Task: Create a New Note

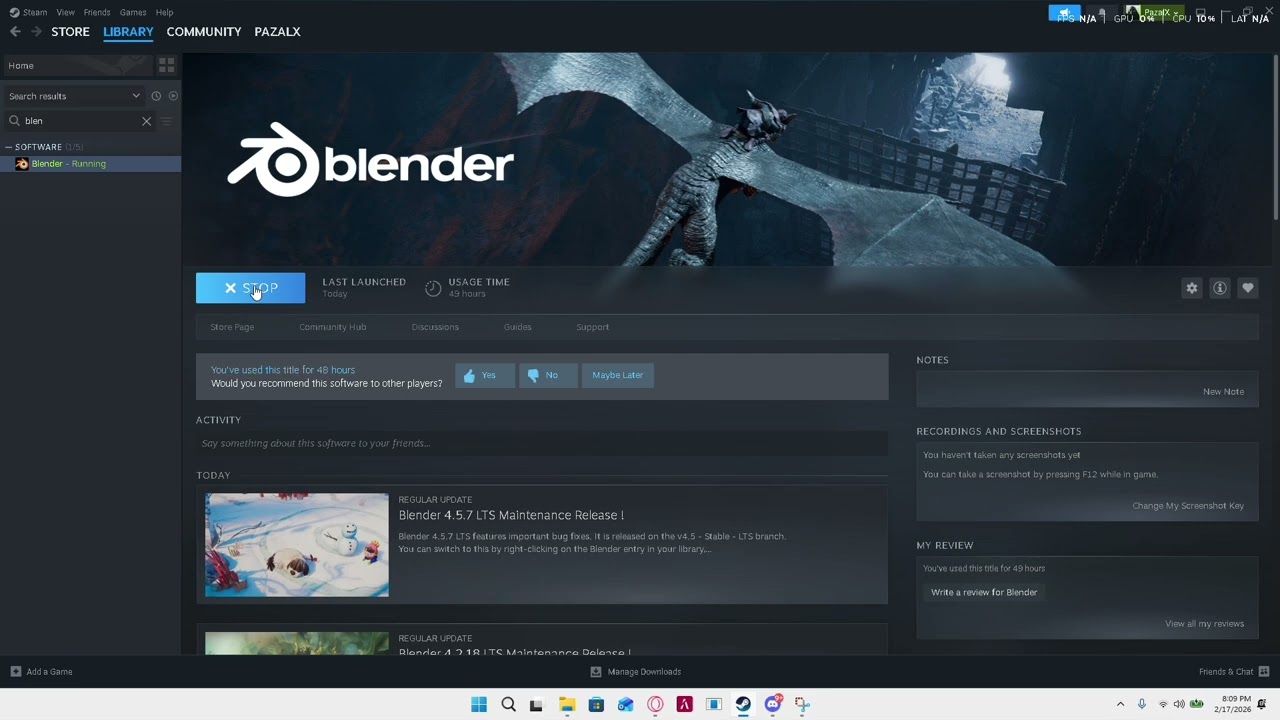Action: coord(1223,392)
